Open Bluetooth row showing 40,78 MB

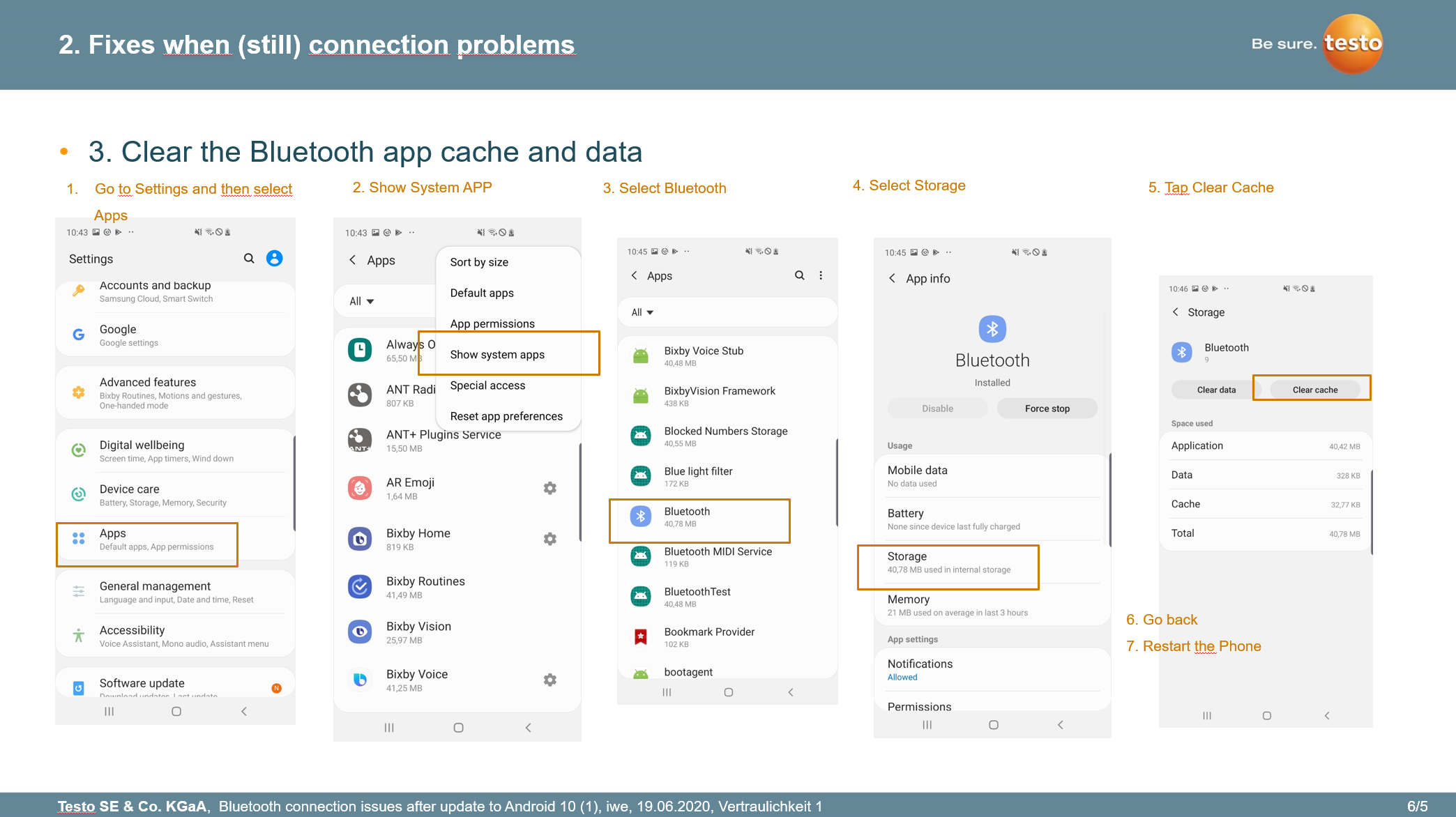pyautogui.click(x=727, y=517)
